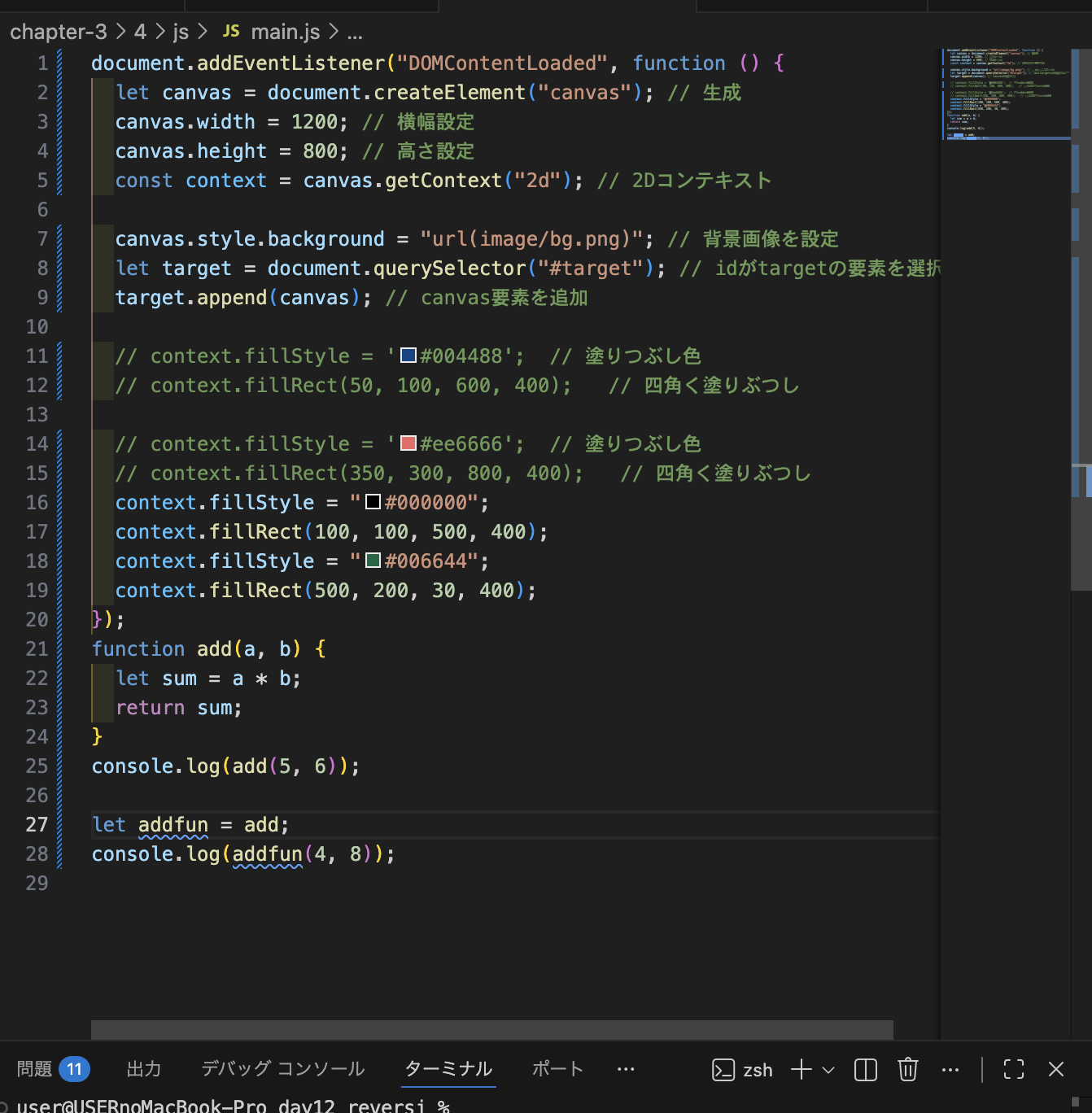Open color picker for #ee6666 swatch
The image size is (1092, 1113).
point(408,443)
